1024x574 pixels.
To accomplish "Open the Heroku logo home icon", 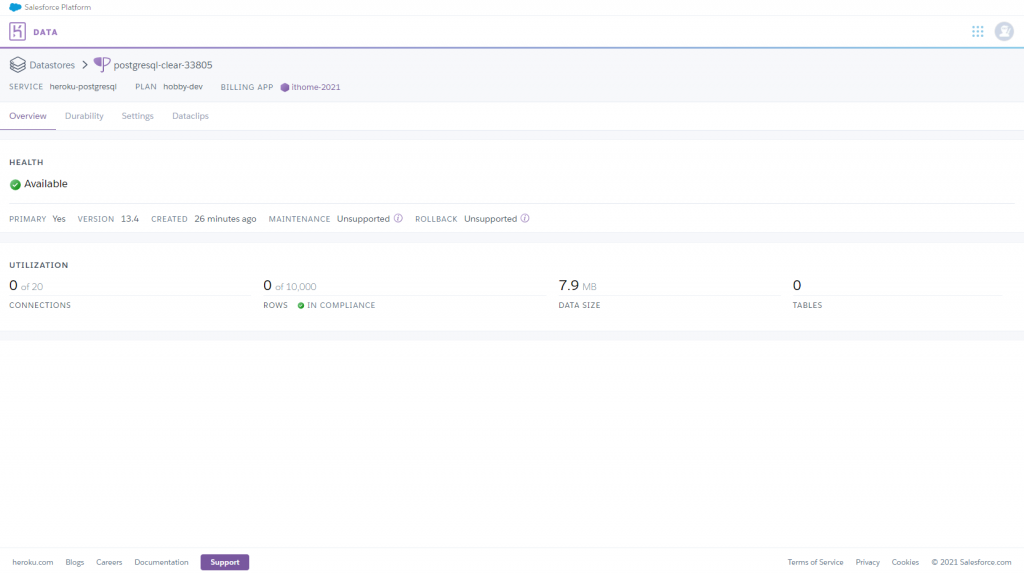I will (18, 31).
